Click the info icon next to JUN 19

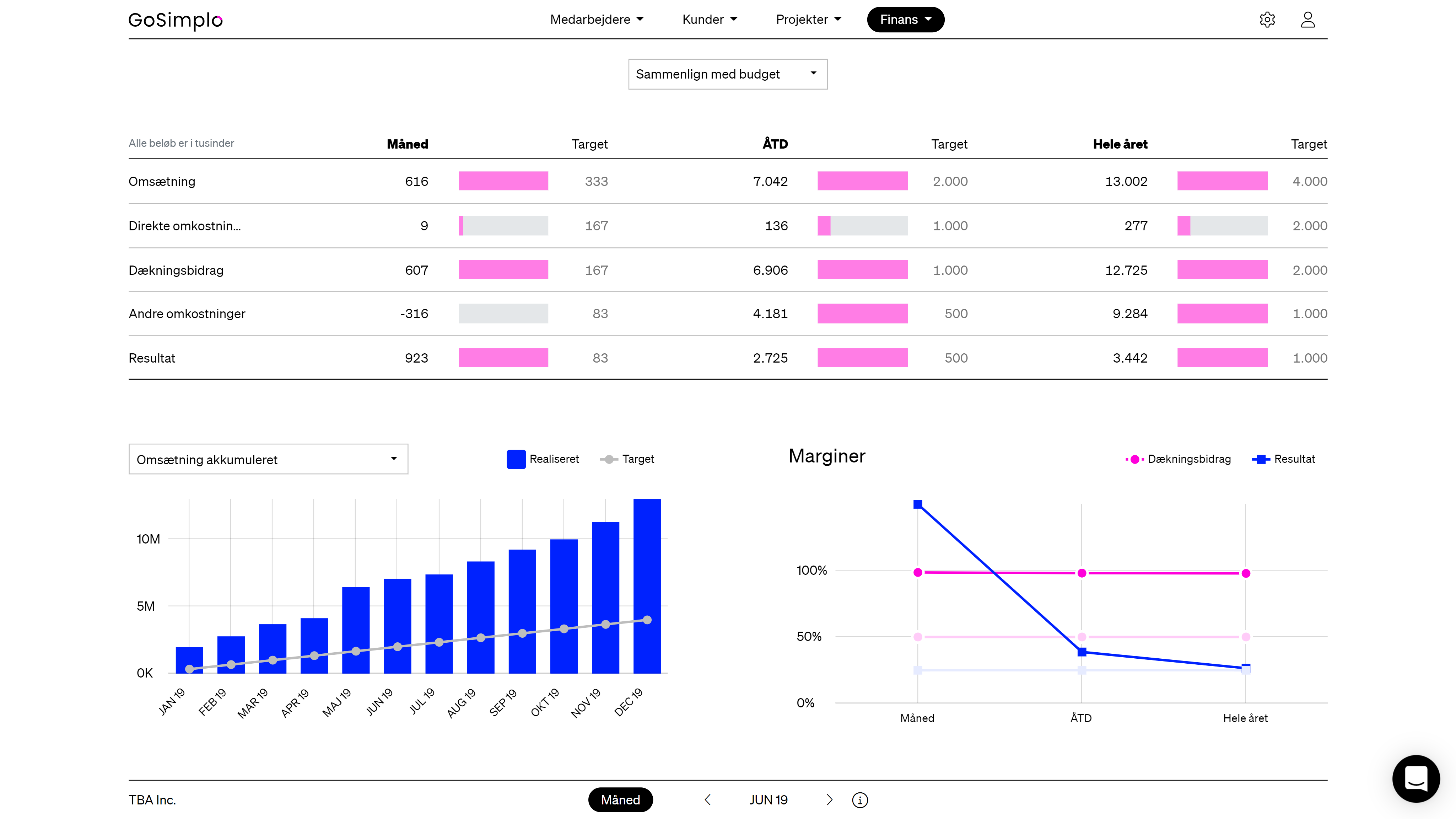pyautogui.click(x=860, y=800)
